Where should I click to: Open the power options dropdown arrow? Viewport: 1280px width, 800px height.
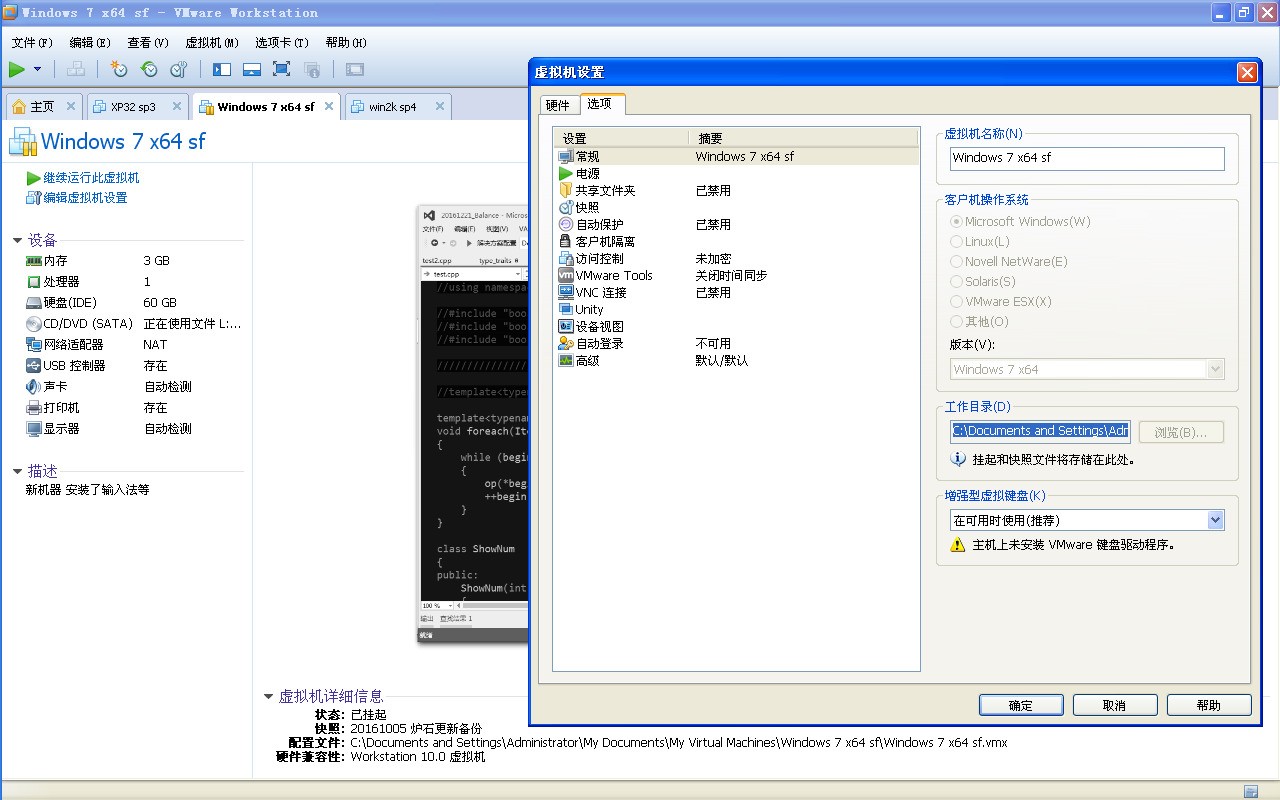click(38, 69)
